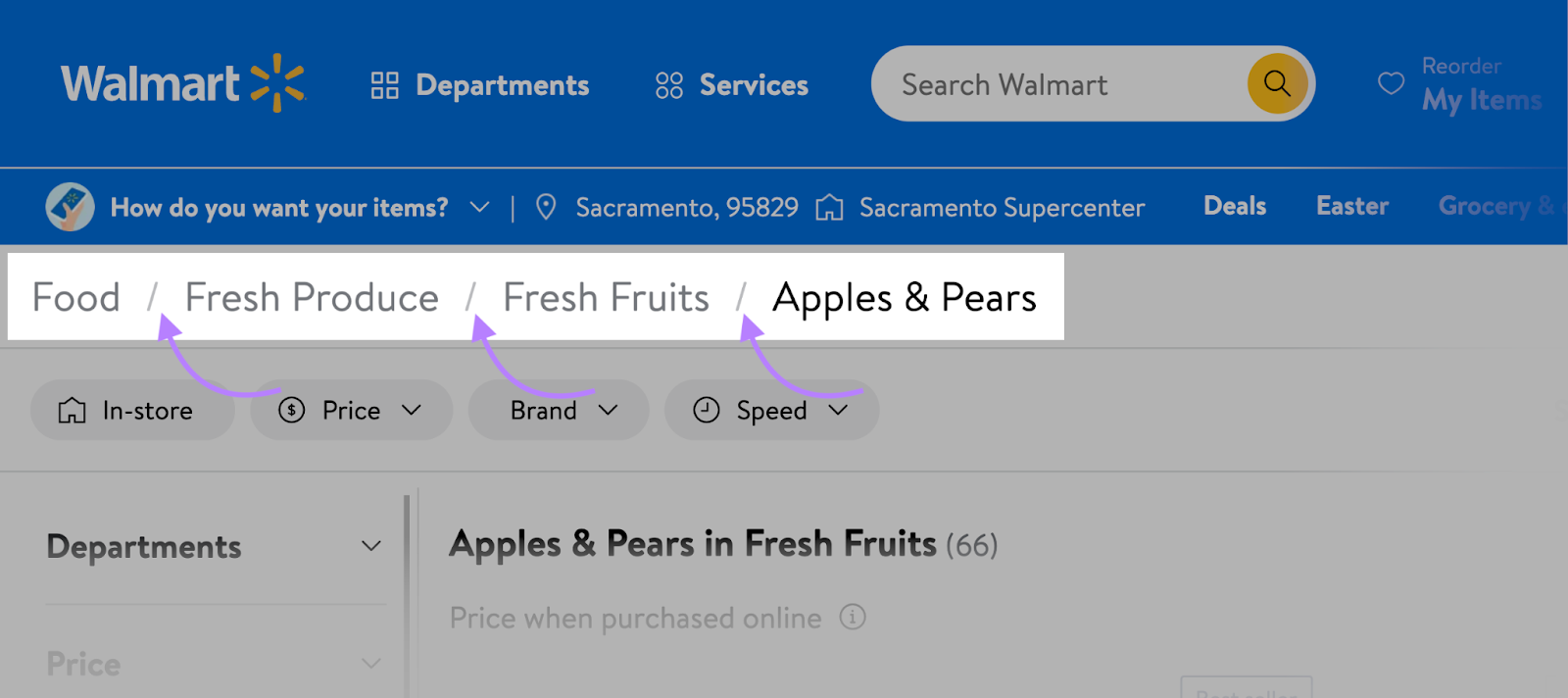Screen dimensions: 1568x698
Task: Click inside the Search Walmart field
Action: pyautogui.click(x=1058, y=83)
